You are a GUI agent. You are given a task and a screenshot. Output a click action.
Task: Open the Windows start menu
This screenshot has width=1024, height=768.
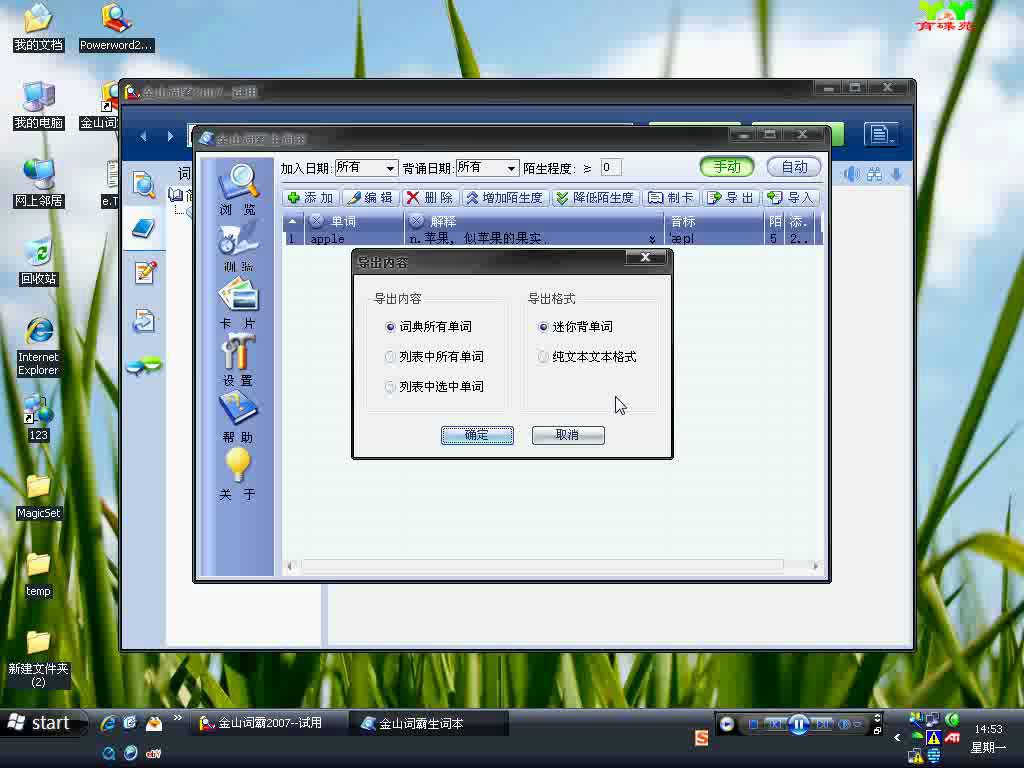pyautogui.click(x=43, y=723)
